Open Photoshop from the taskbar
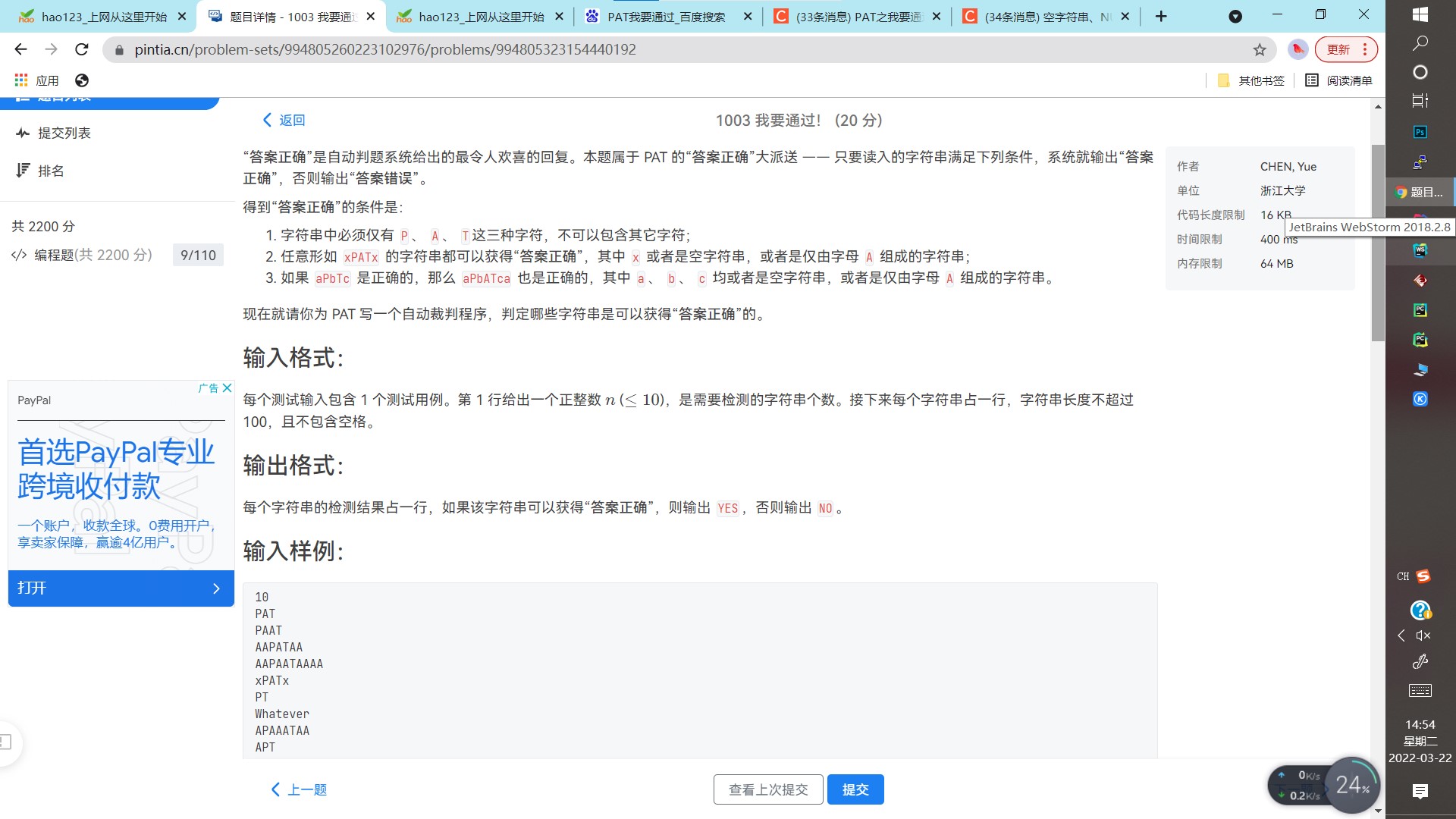 pos(1420,133)
